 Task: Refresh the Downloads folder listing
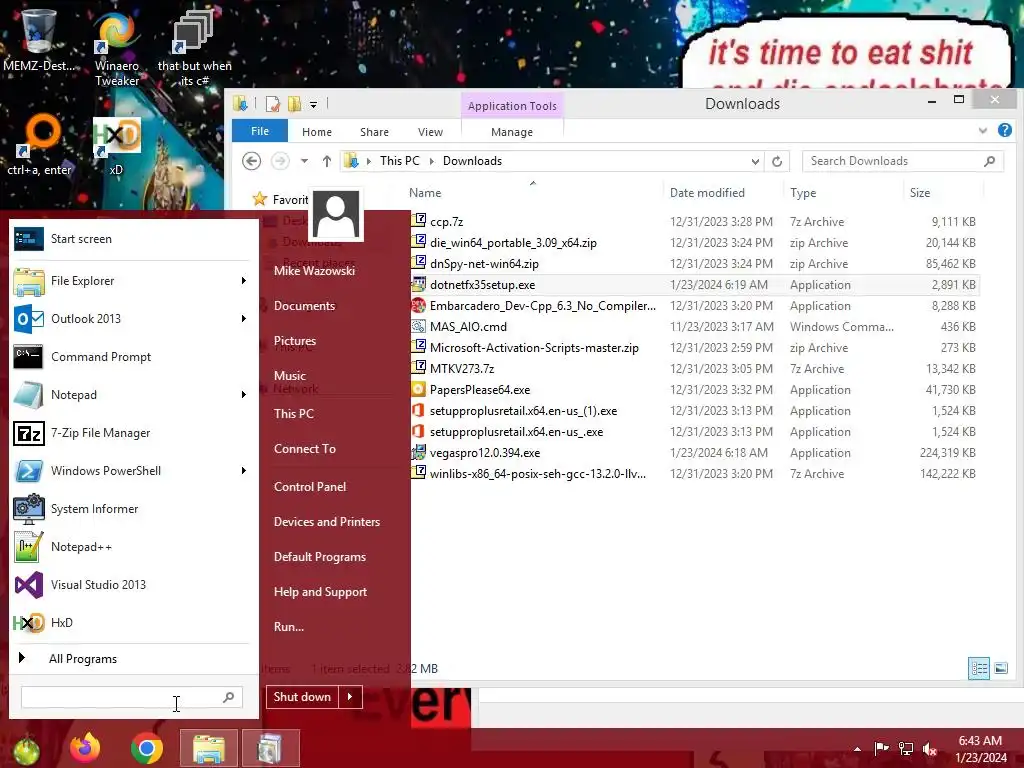click(776, 161)
